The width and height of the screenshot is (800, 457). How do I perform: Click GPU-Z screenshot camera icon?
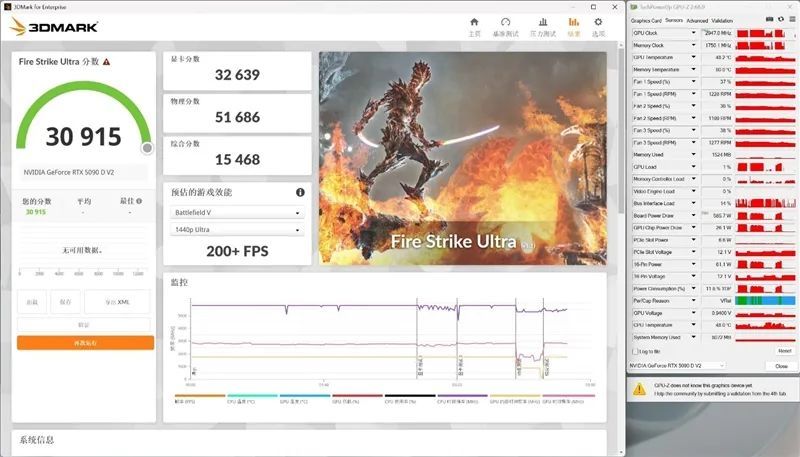(x=769, y=19)
